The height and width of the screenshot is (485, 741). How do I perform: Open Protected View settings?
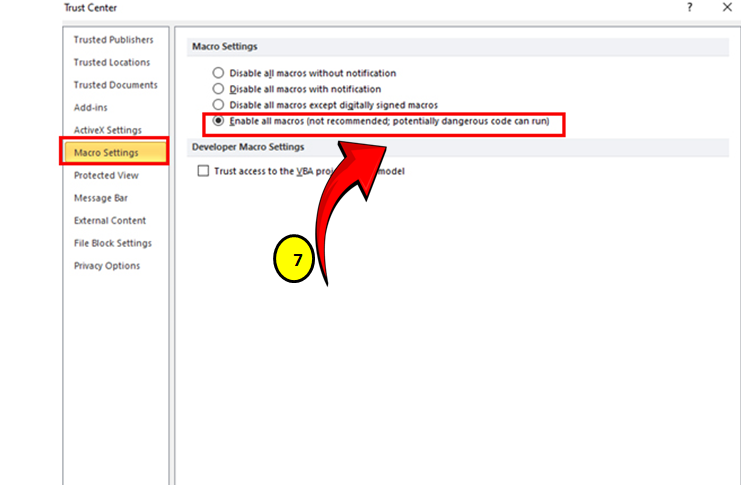[106, 175]
